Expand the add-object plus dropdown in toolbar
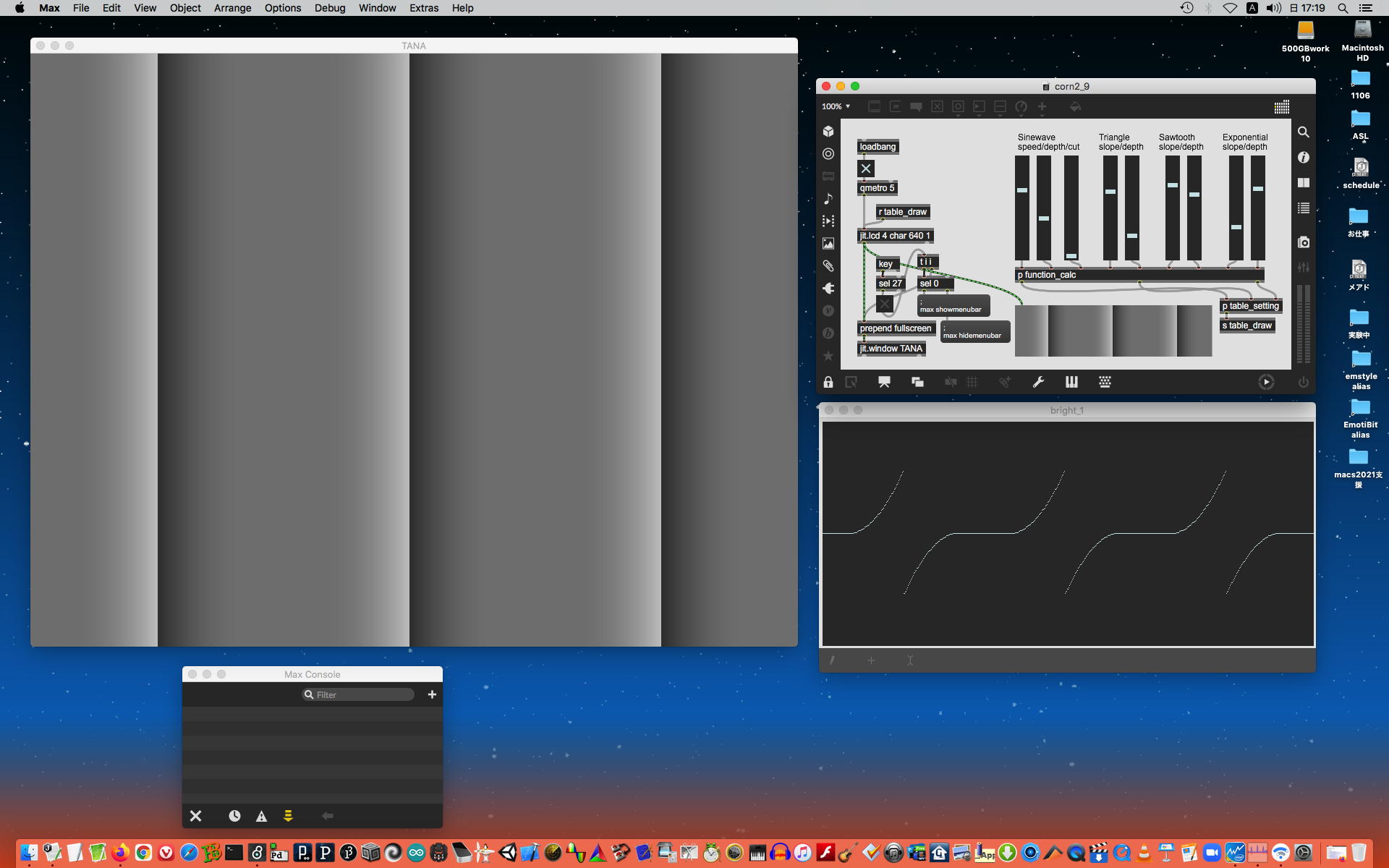Viewport: 1389px width, 868px height. click(1042, 107)
